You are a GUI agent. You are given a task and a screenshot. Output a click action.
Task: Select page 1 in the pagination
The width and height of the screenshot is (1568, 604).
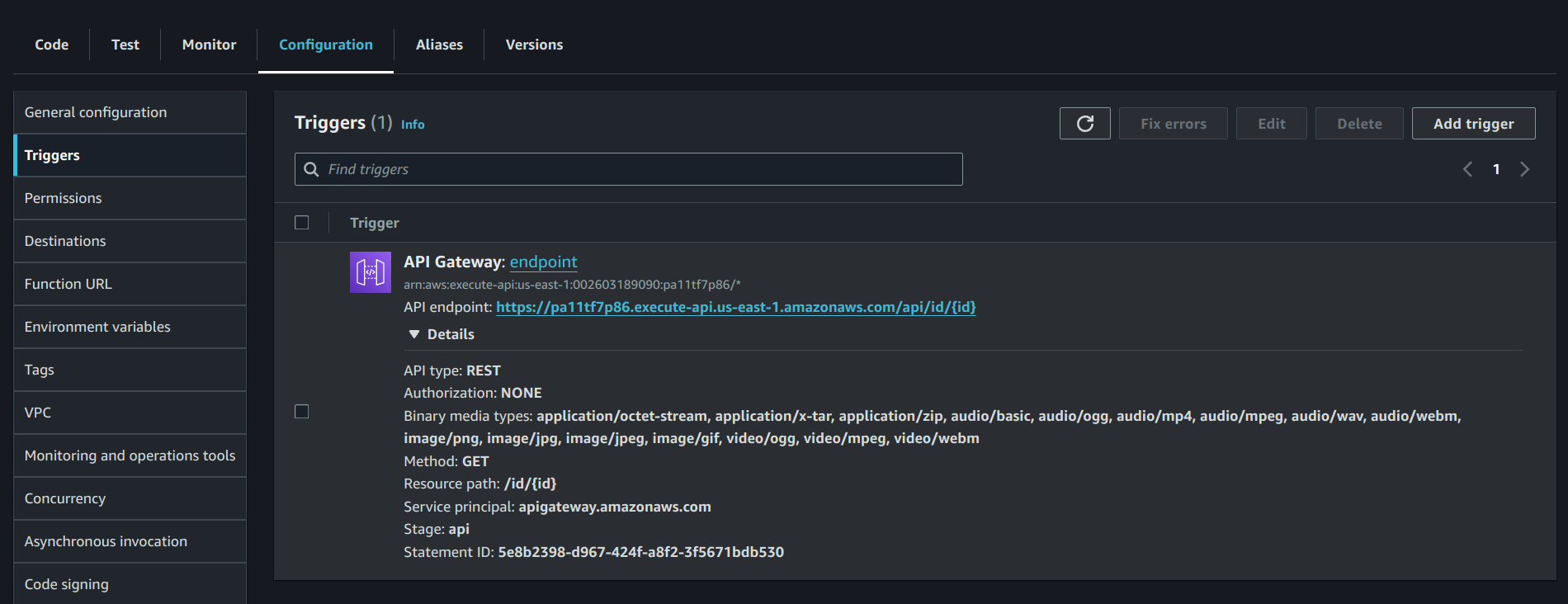pos(1496,169)
